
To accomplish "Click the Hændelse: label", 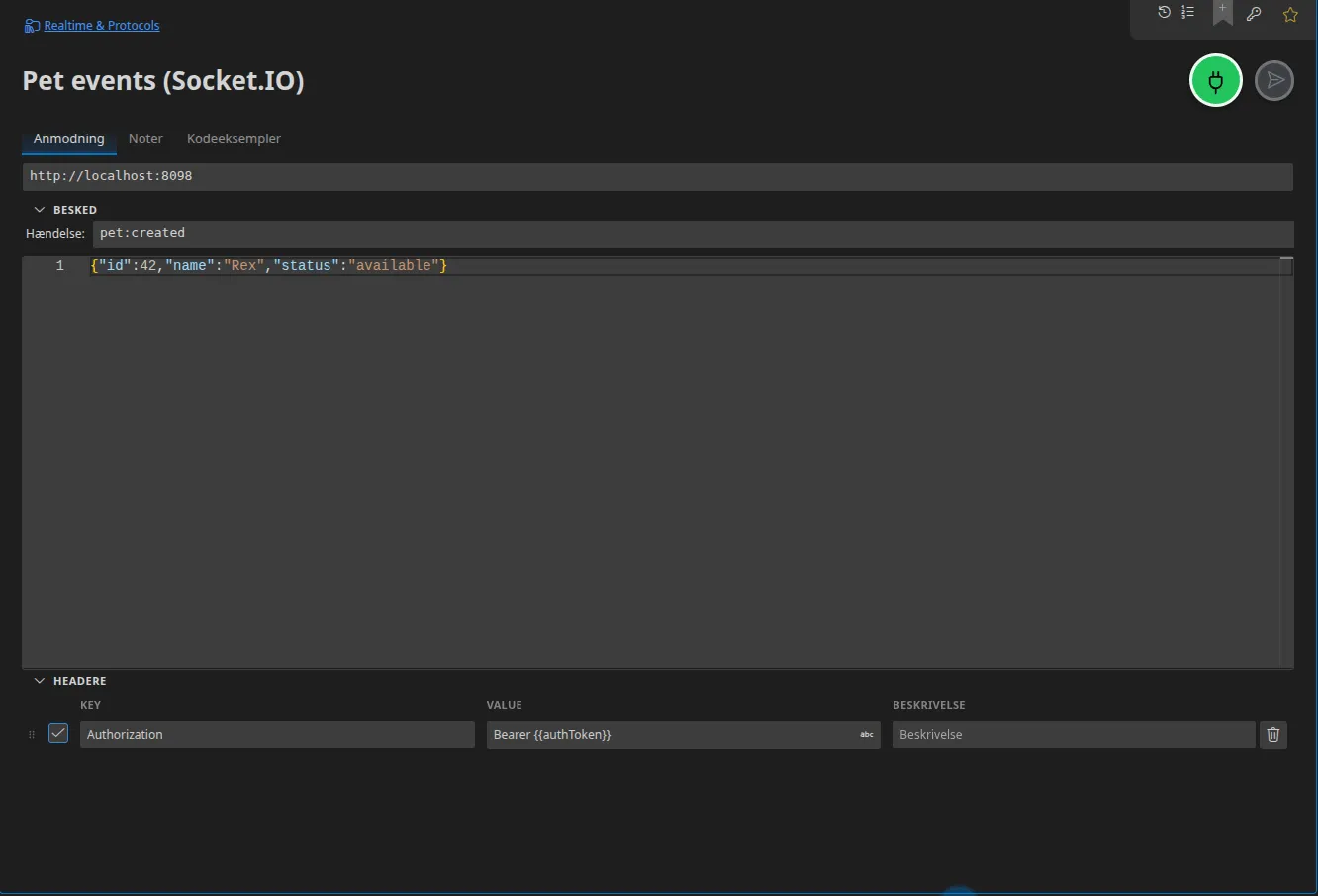I will point(55,234).
